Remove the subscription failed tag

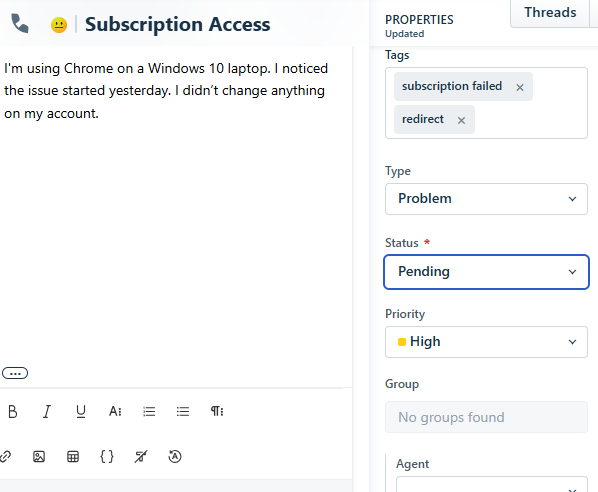519,87
